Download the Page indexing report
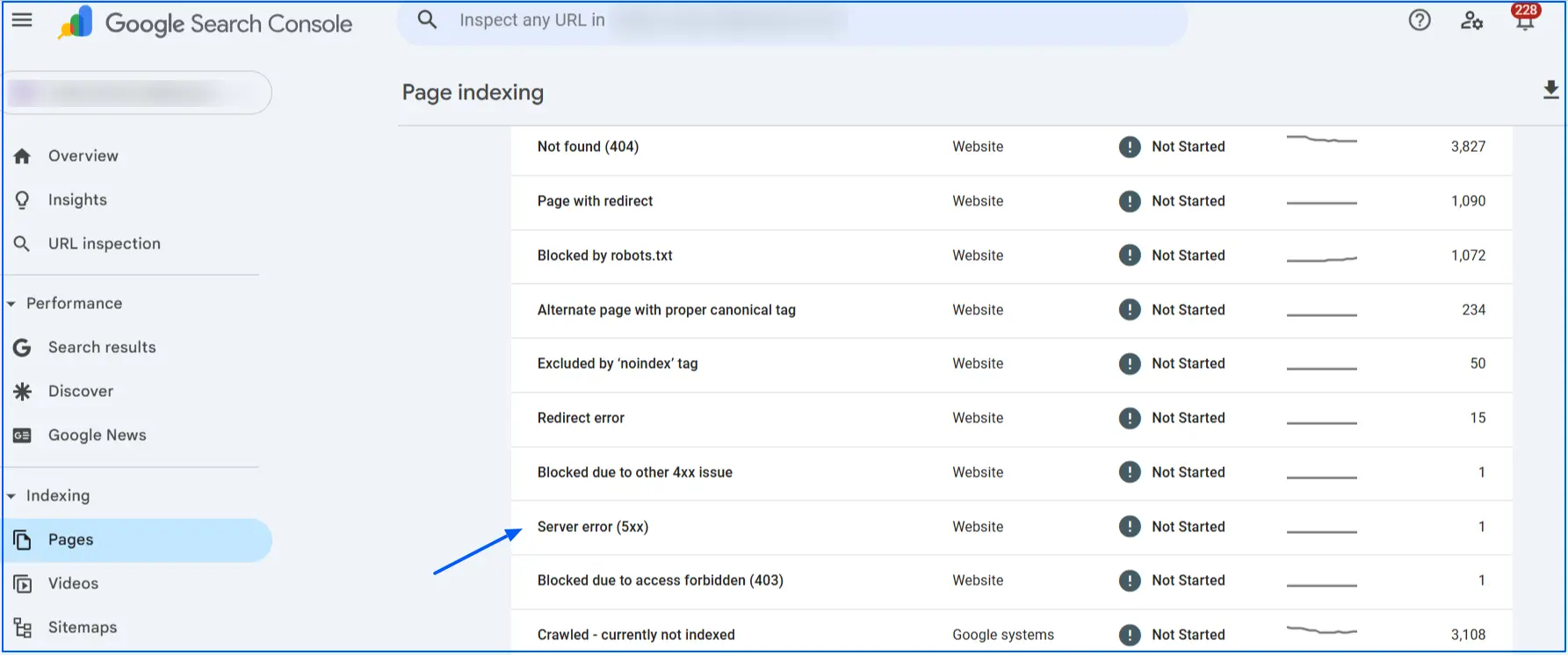 pos(1550,90)
